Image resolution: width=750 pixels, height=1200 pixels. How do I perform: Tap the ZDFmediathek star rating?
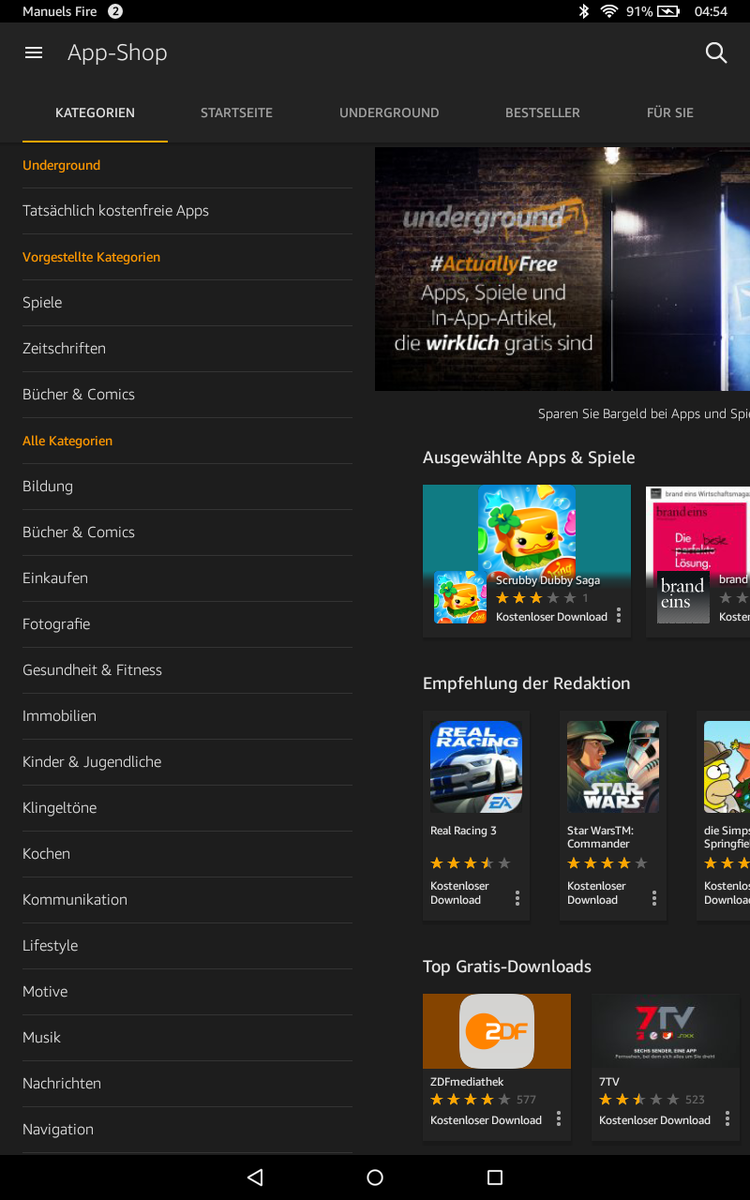pyautogui.click(x=470, y=1099)
